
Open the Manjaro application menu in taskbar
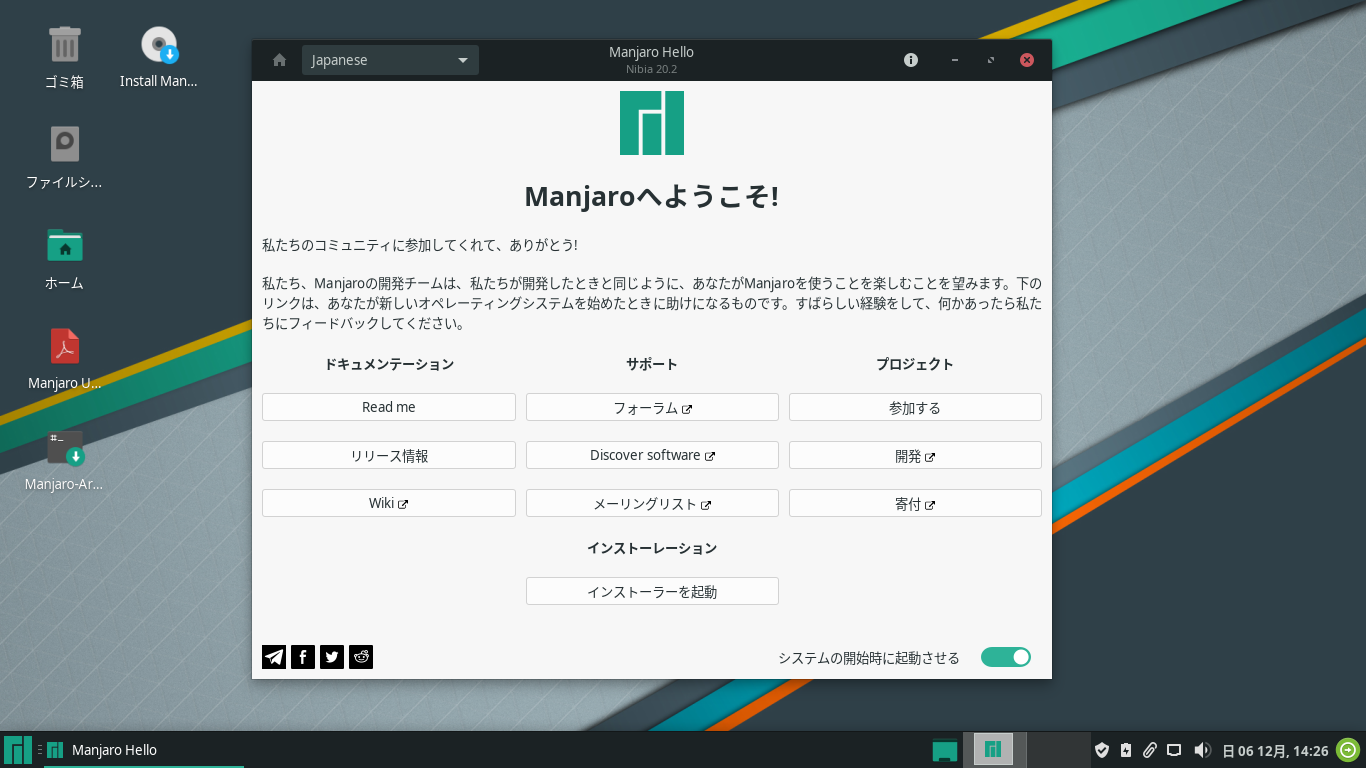point(18,750)
